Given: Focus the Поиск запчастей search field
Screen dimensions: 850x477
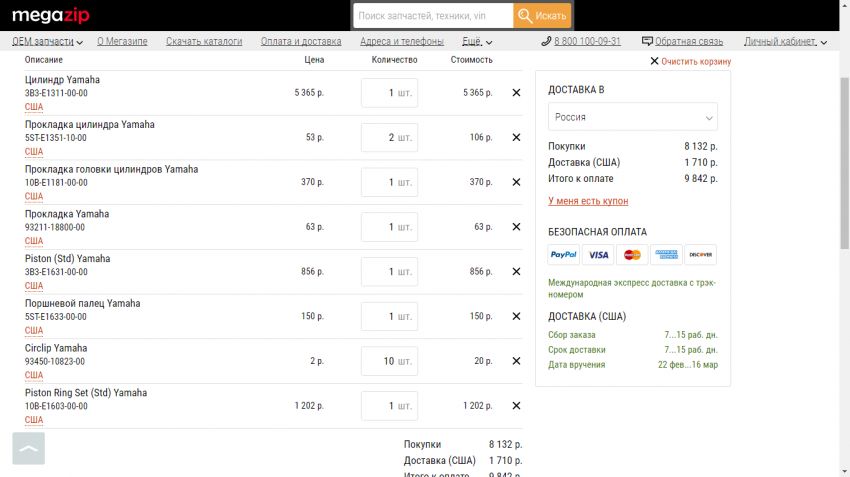Looking at the screenshot, I should (x=433, y=16).
